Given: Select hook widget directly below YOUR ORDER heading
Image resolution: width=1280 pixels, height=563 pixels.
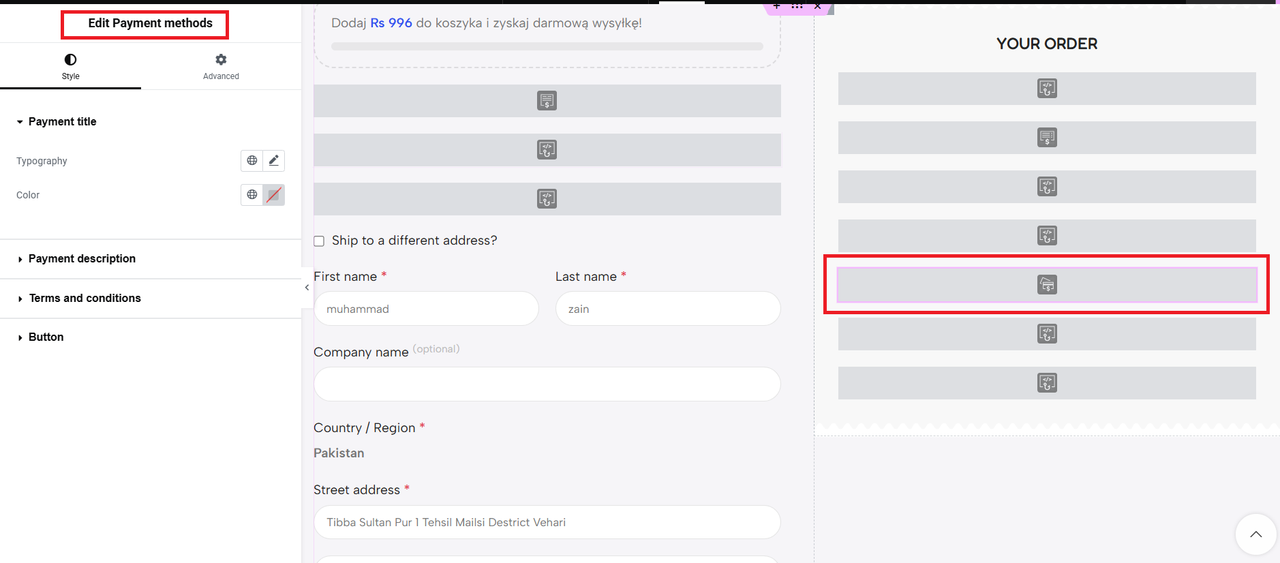Looking at the screenshot, I should (1047, 89).
